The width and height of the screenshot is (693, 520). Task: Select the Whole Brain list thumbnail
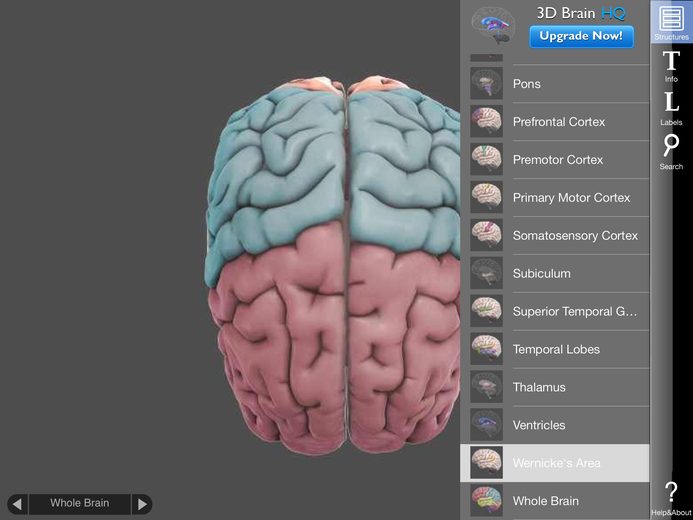(x=486, y=501)
